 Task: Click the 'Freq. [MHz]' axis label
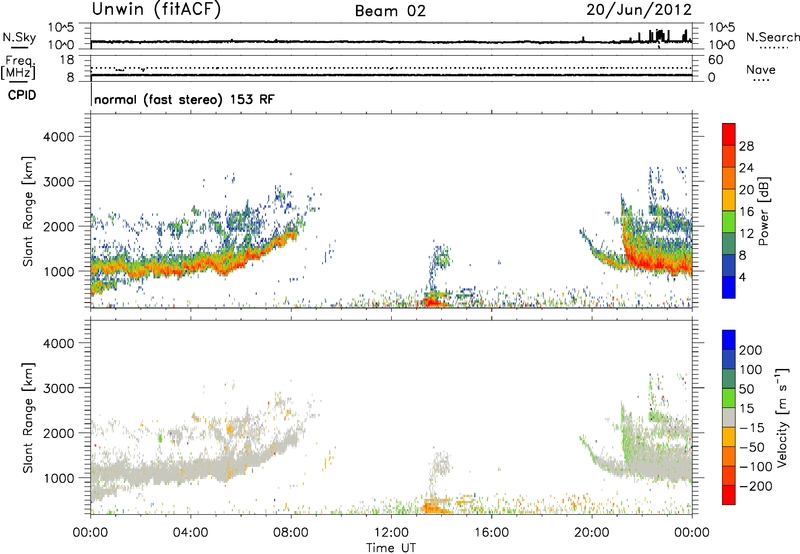(20, 67)
